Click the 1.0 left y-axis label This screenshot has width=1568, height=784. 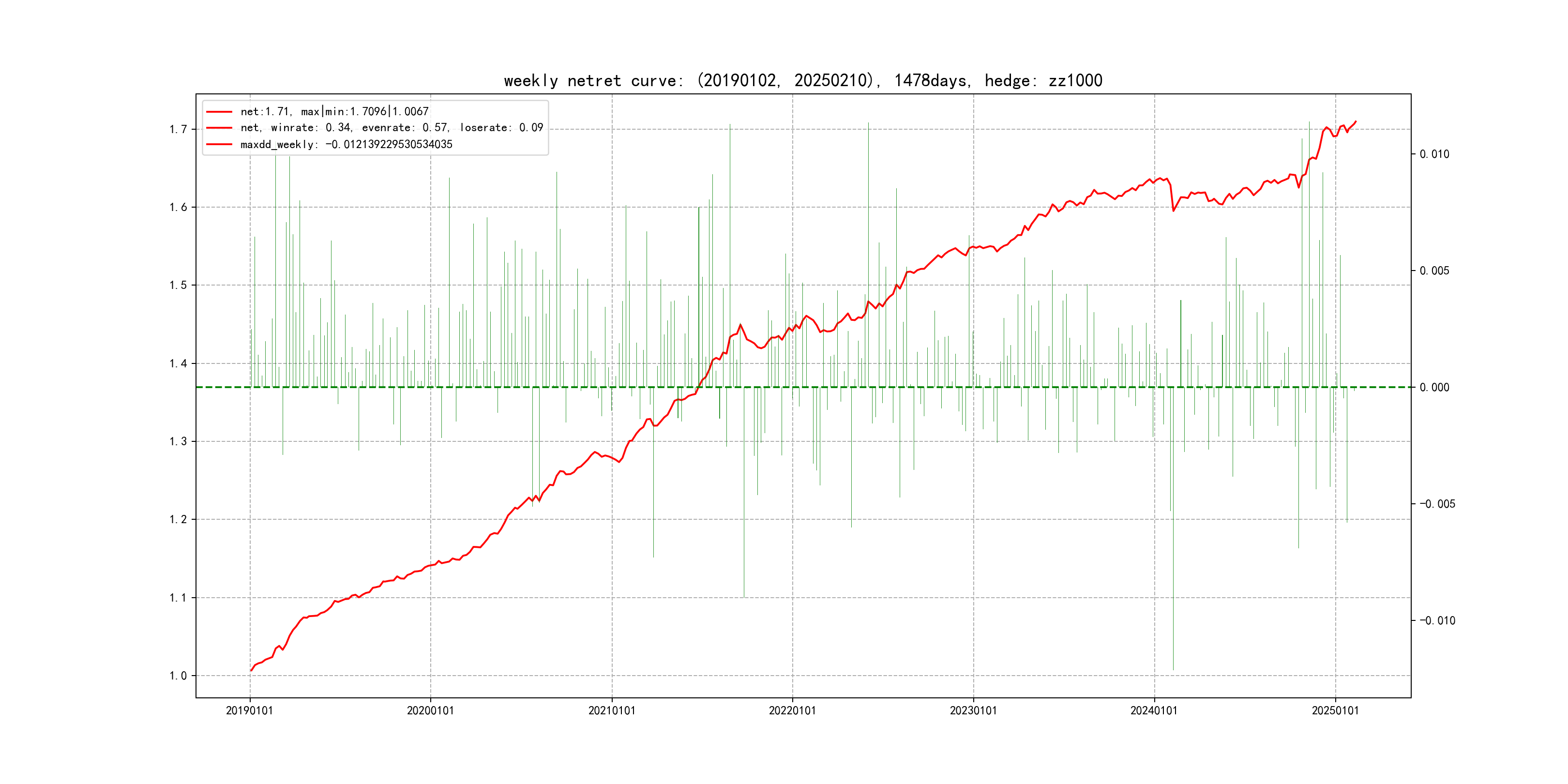(179, 676)
